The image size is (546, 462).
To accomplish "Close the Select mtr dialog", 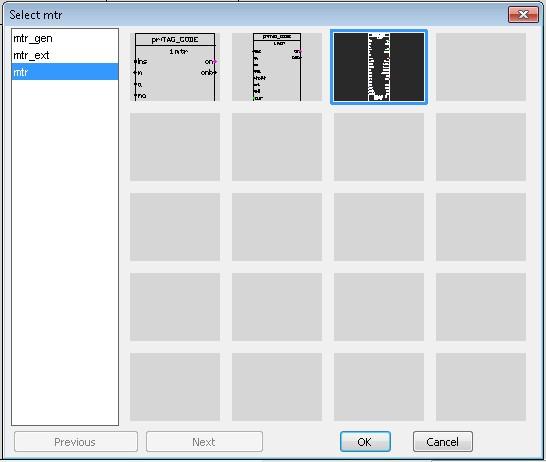I will (x=523, y=15).
